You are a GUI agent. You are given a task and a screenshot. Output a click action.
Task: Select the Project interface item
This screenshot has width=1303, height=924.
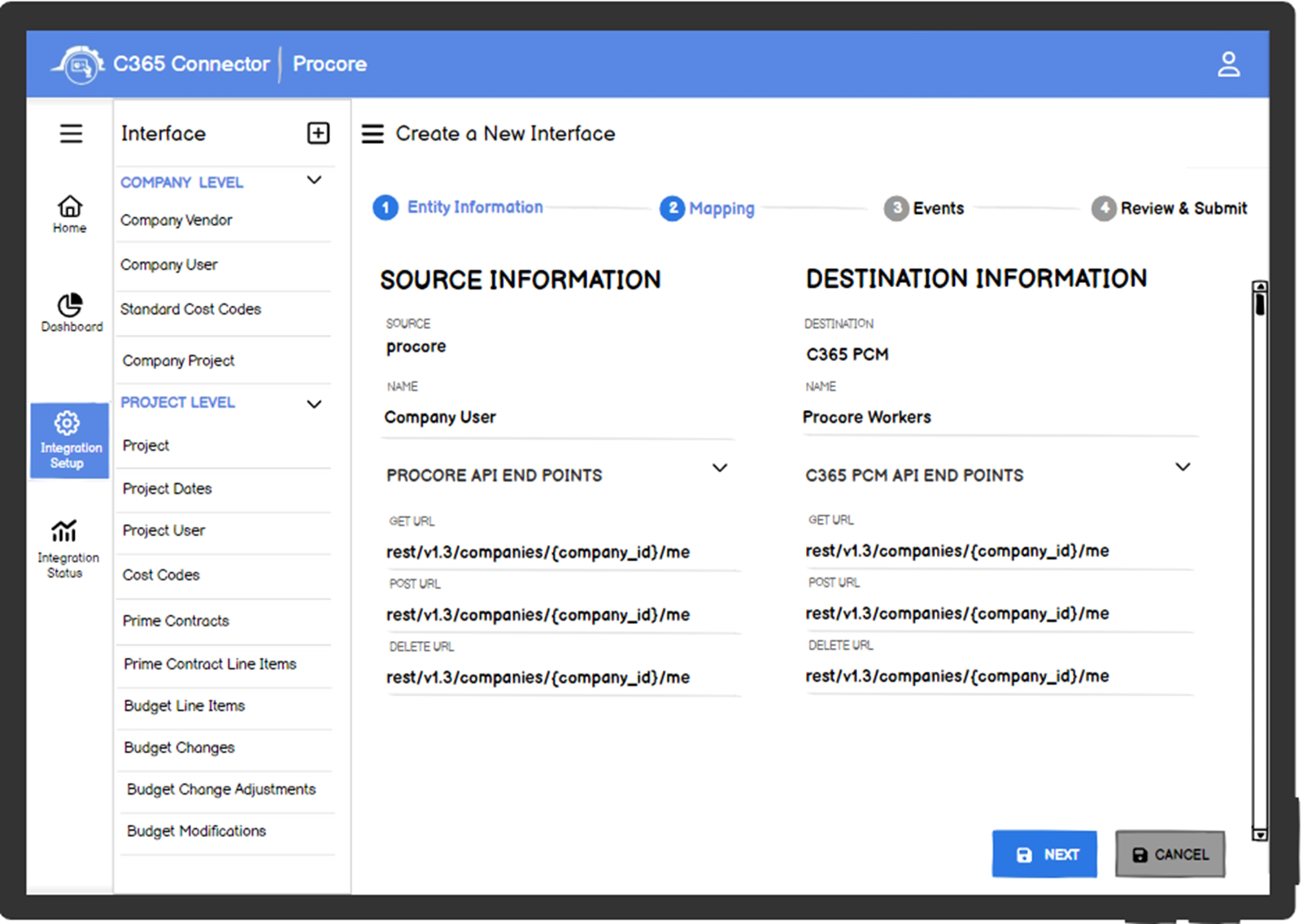[146, 446]
